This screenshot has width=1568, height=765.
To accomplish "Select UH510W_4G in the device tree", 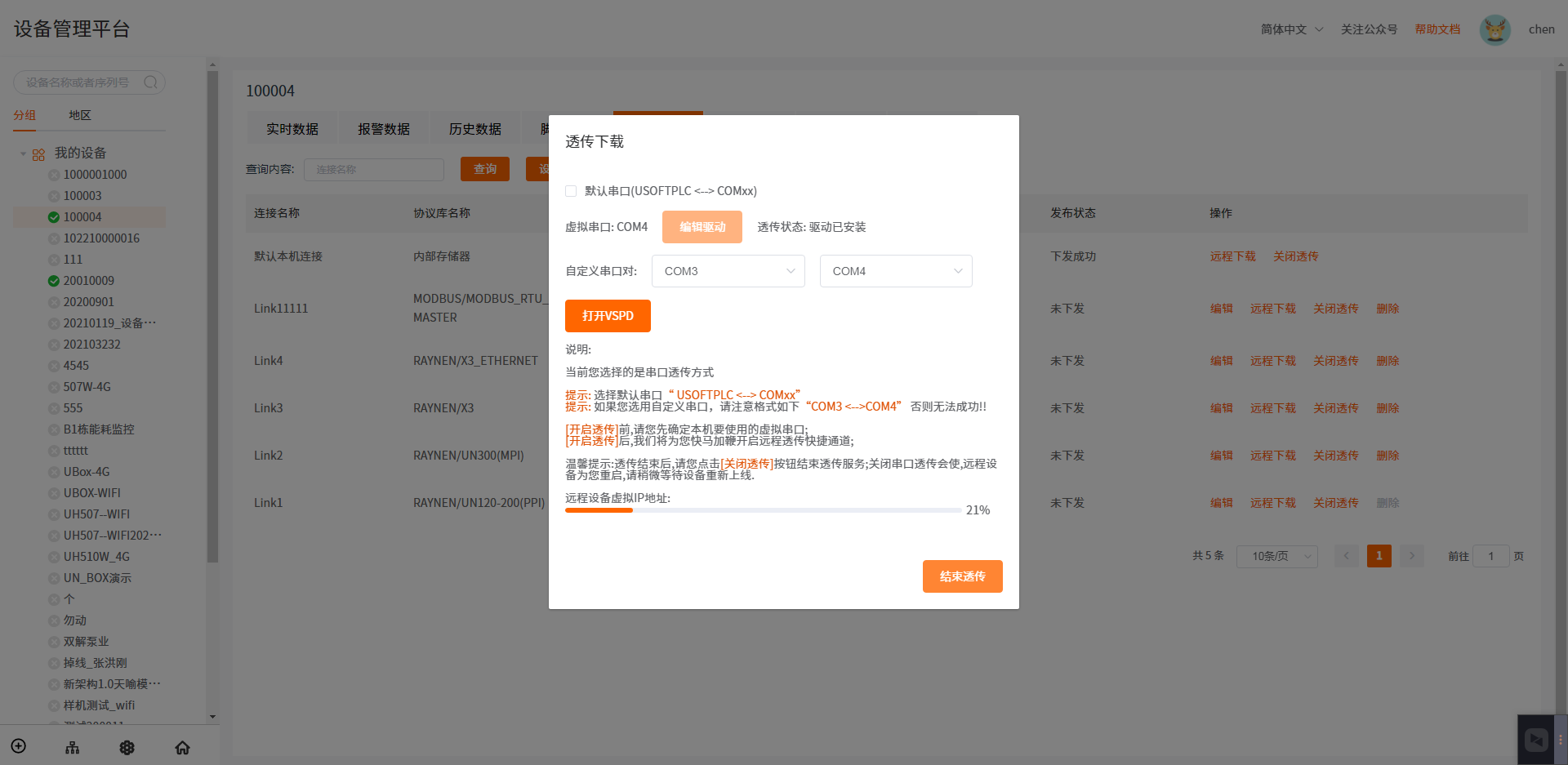I will click(96, 557).
